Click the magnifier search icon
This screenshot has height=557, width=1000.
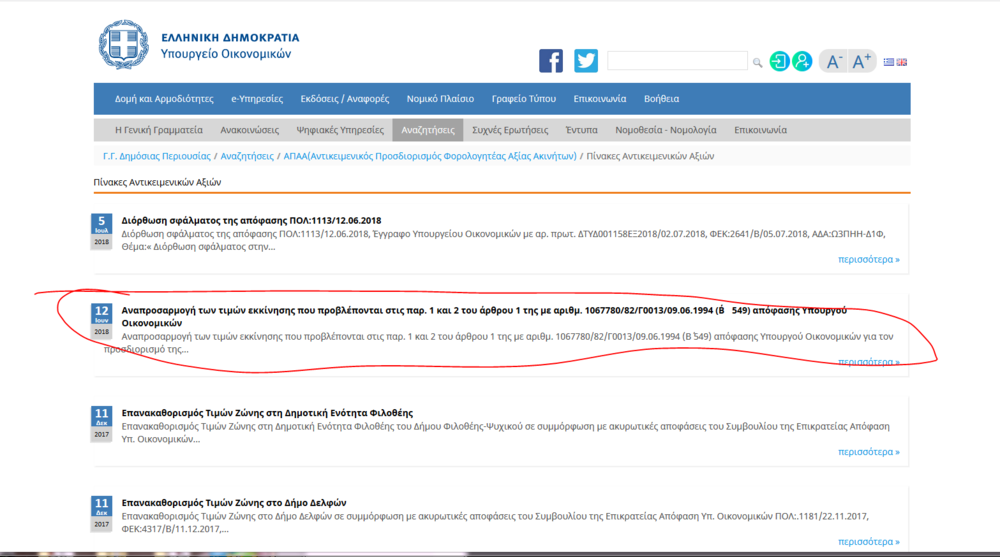(757, 62)
